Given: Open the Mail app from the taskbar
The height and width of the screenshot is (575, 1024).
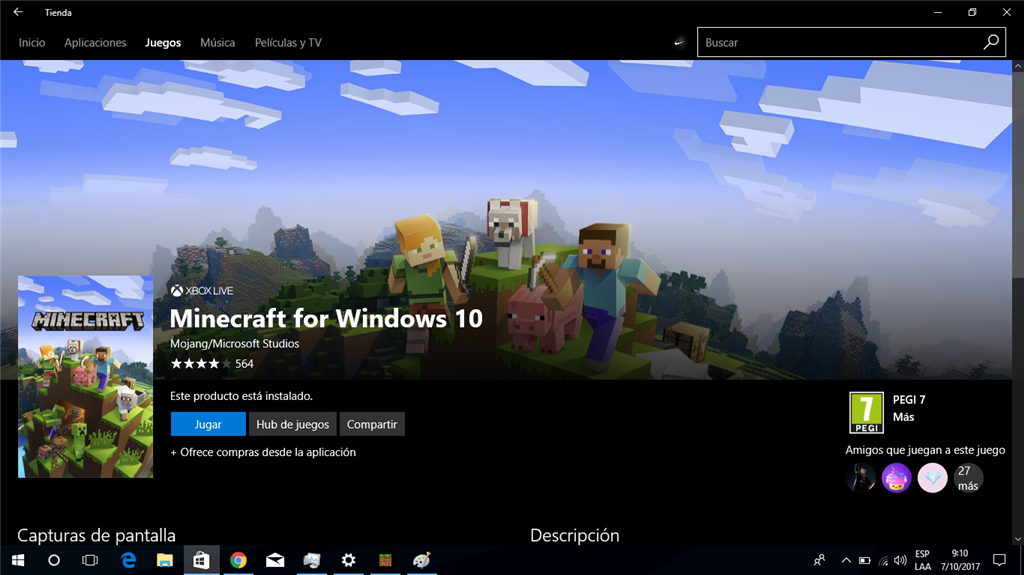Looking at the screenshot, I should point(275,561).
